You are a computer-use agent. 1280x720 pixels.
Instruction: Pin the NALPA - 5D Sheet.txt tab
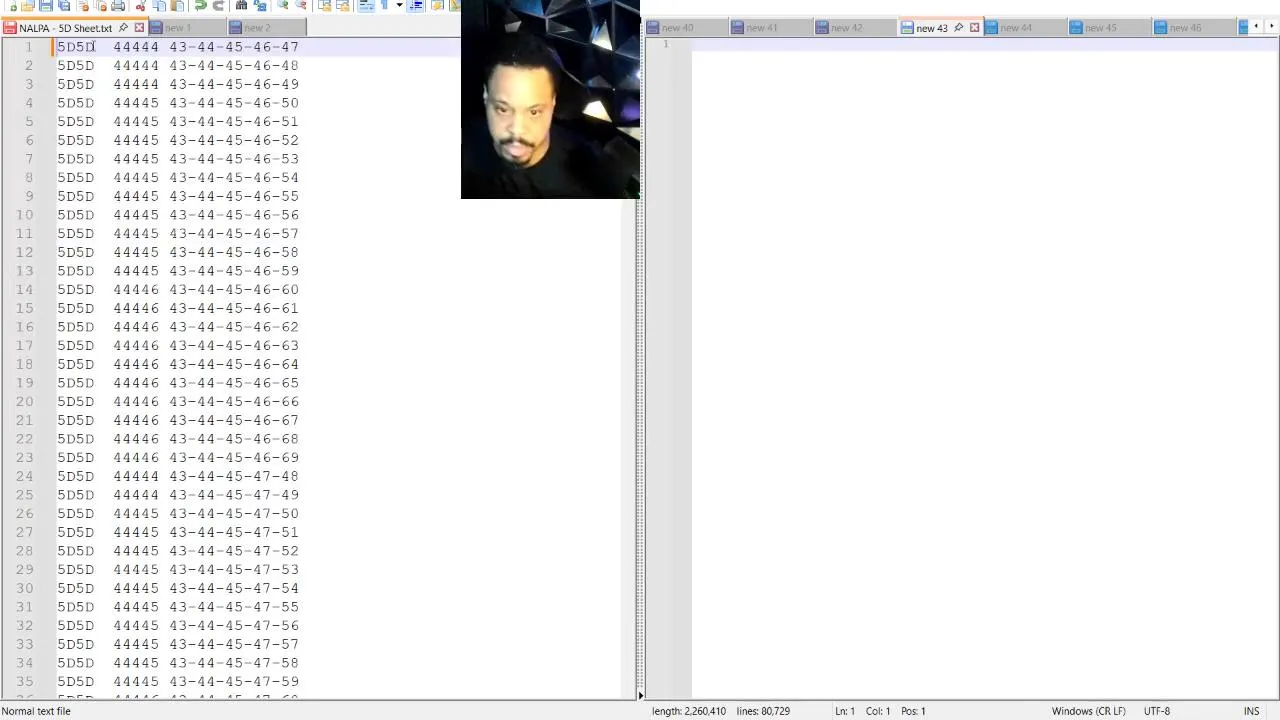123,28
